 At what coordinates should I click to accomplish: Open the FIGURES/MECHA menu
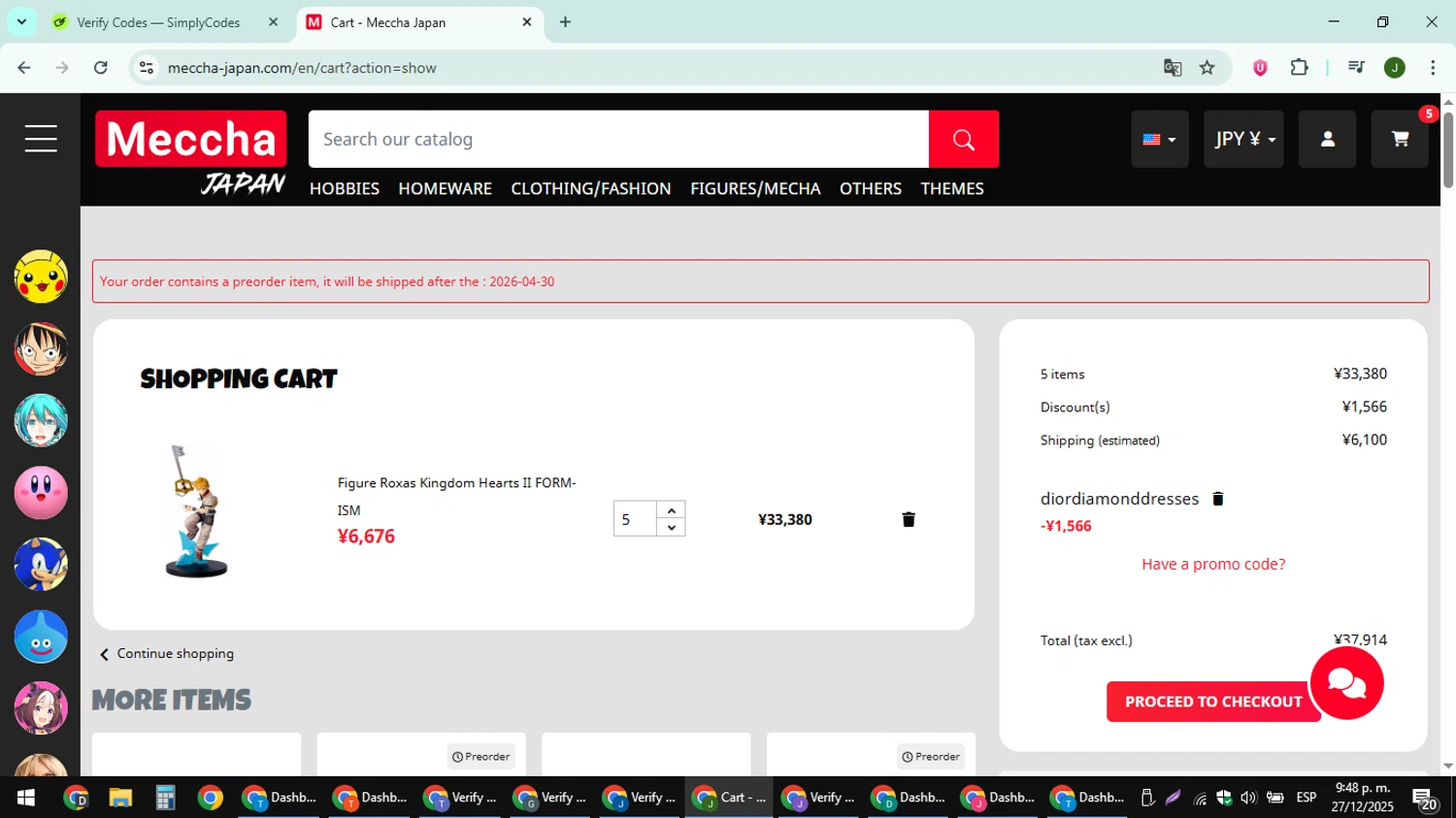(755, 188)
